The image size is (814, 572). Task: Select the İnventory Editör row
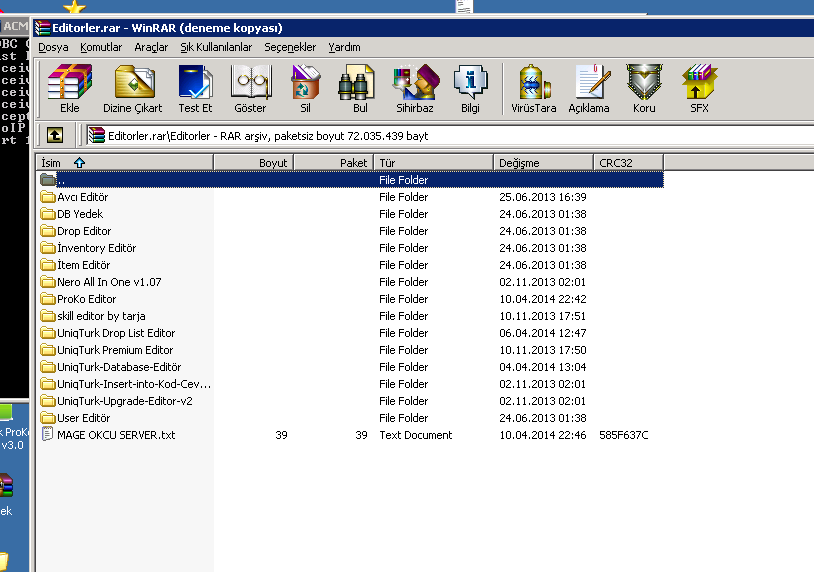pyautogui.click(x=350, y=248)
